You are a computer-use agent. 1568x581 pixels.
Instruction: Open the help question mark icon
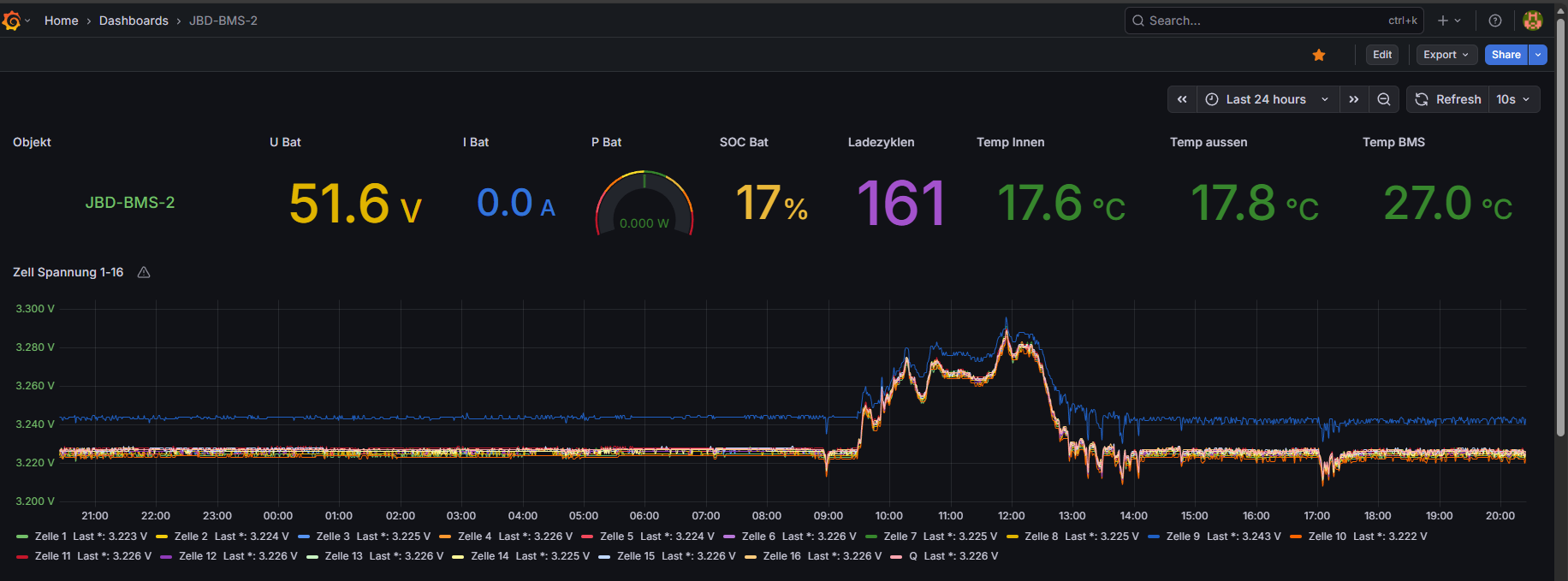[x=1495, y=21]
